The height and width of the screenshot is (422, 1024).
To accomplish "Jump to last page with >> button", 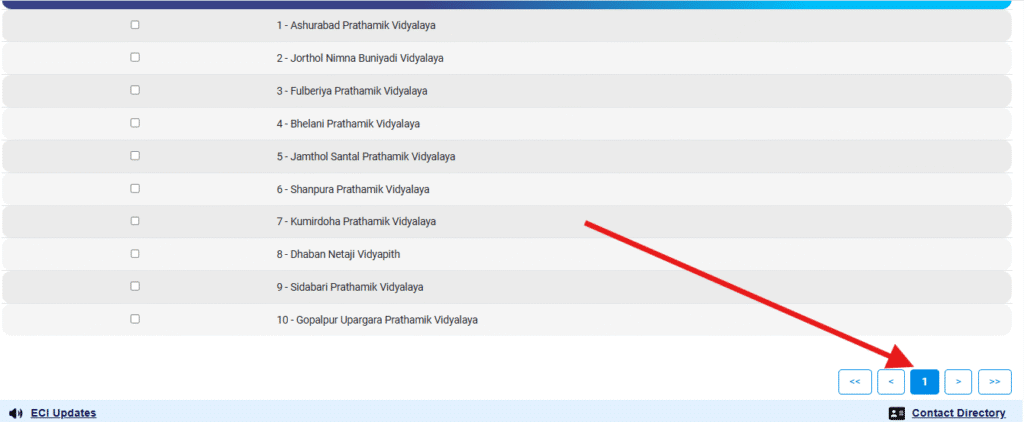I will (x=995, y=381).
